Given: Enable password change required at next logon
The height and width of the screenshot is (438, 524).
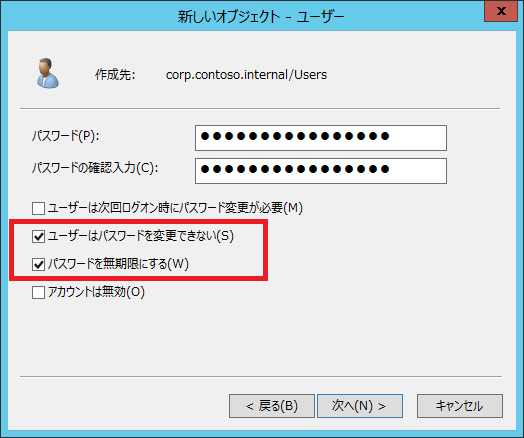Looking at the screenshot, I should coord(38,208).
